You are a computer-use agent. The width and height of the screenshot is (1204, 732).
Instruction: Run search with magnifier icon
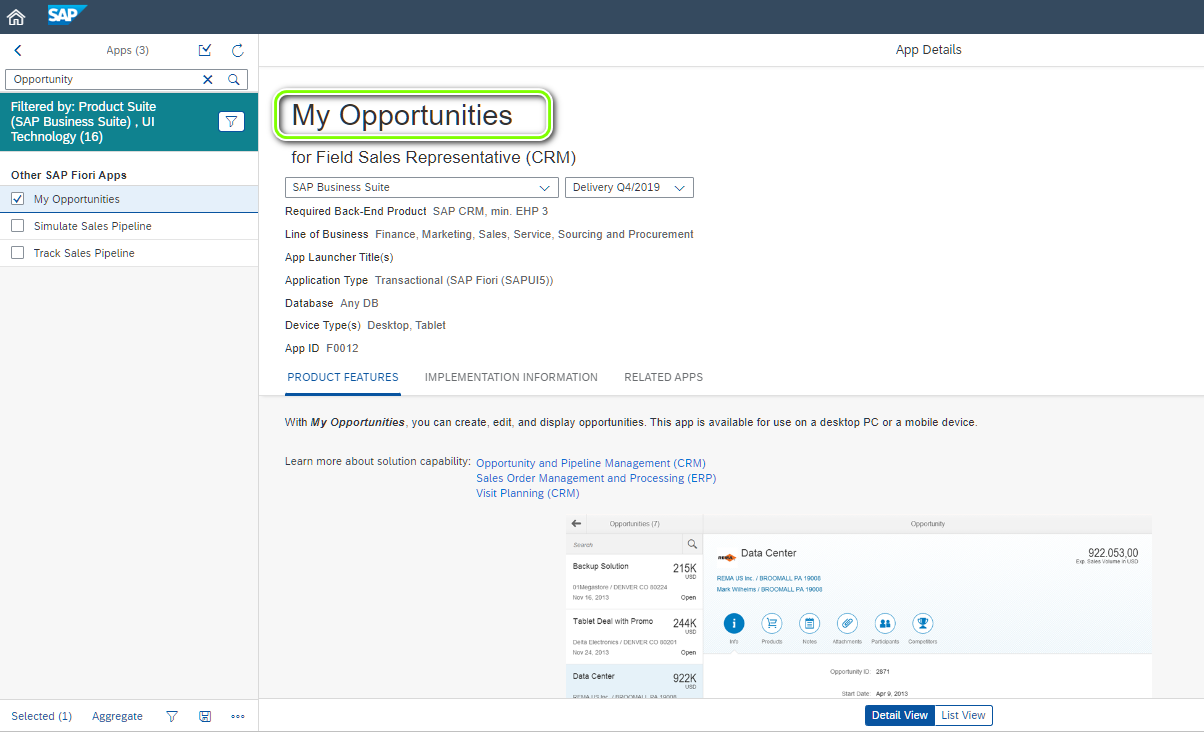pyautogui.click(x=233, y=79)
